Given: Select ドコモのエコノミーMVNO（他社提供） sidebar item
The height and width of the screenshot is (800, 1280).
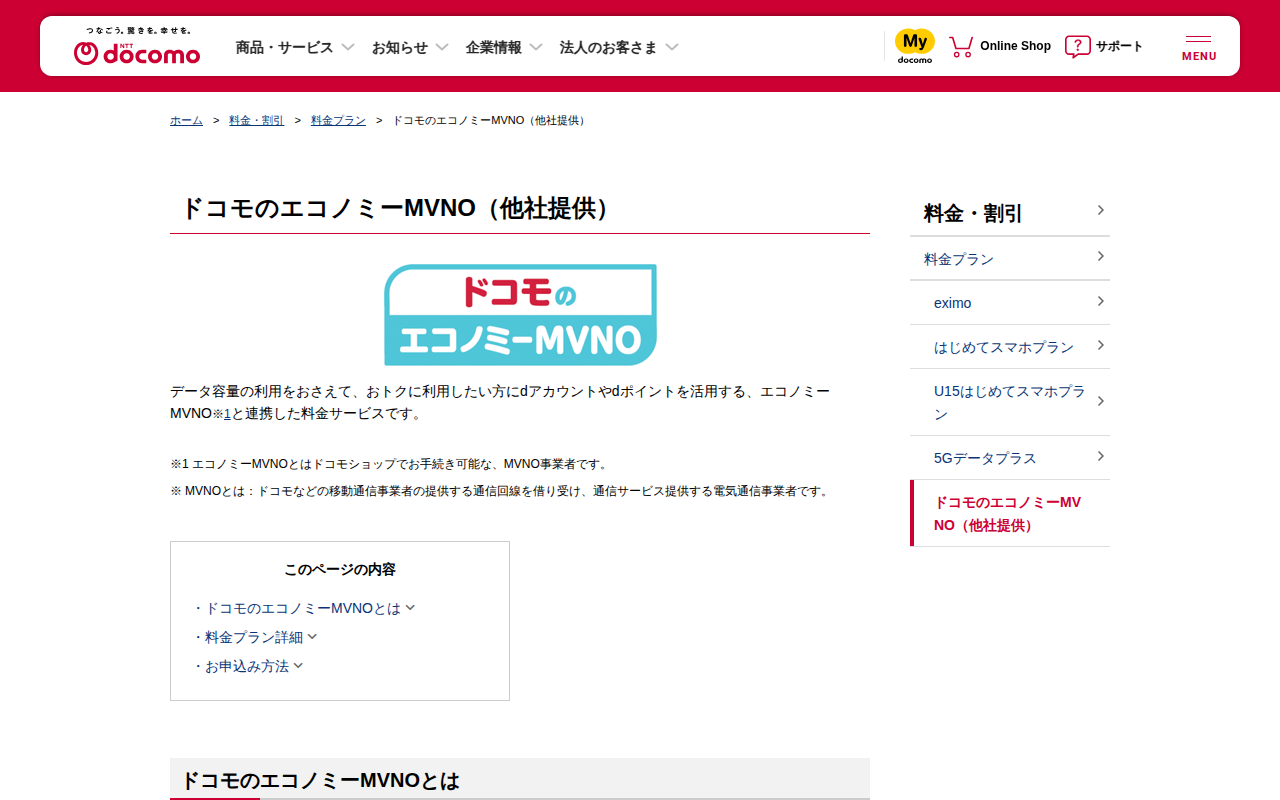Looking at the screenshot, I should click(x=1010, y=513).
